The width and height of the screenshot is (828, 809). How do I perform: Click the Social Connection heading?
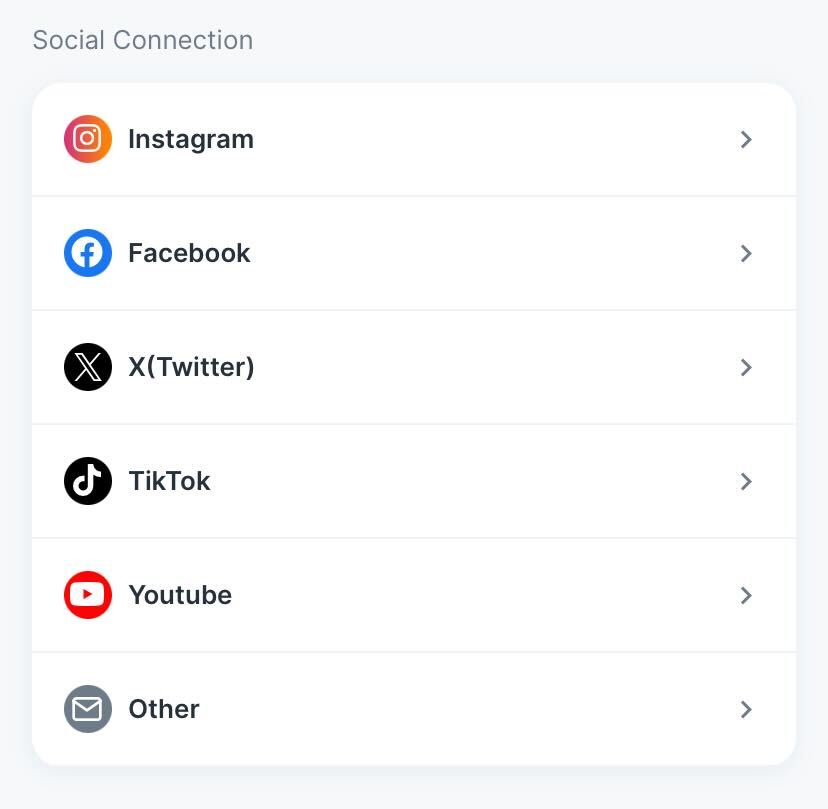pos(143,40)
